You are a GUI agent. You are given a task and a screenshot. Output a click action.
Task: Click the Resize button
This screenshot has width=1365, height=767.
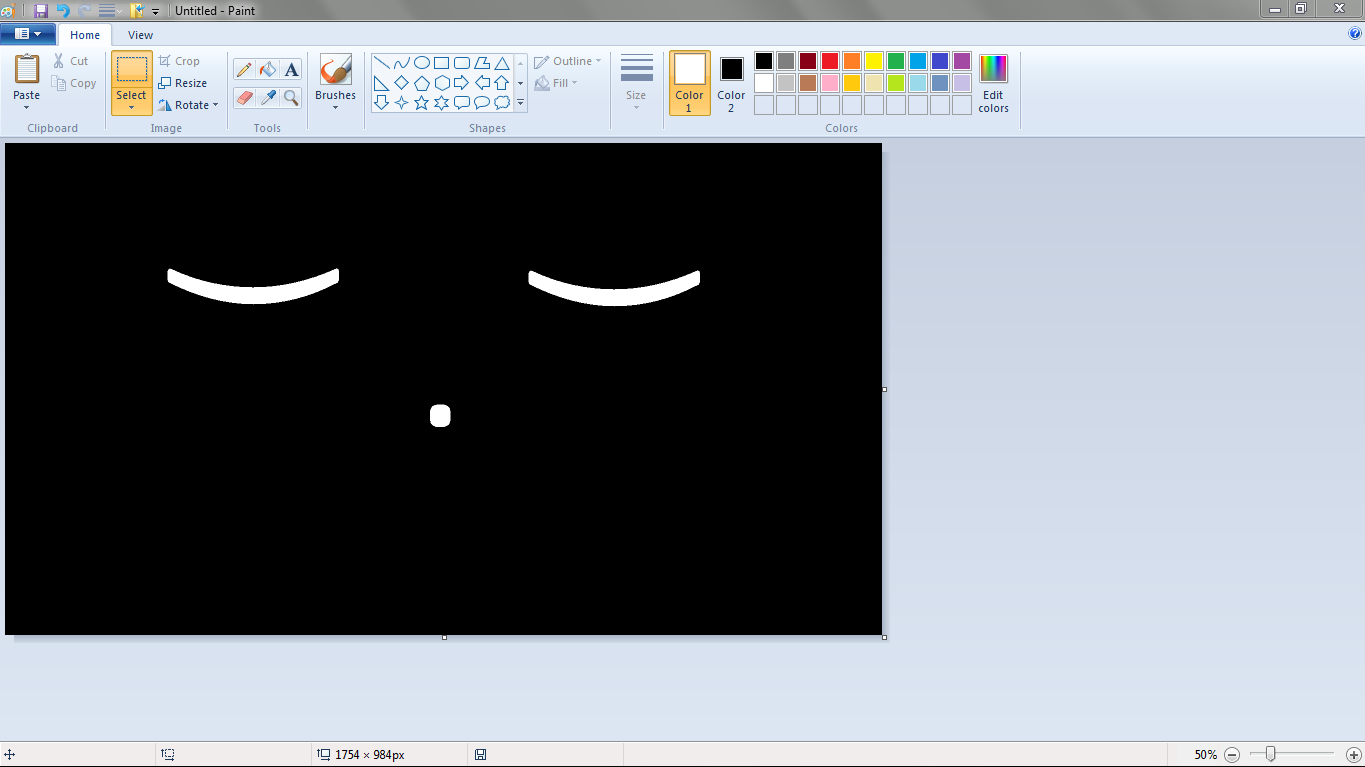click(x=183, y=83)
